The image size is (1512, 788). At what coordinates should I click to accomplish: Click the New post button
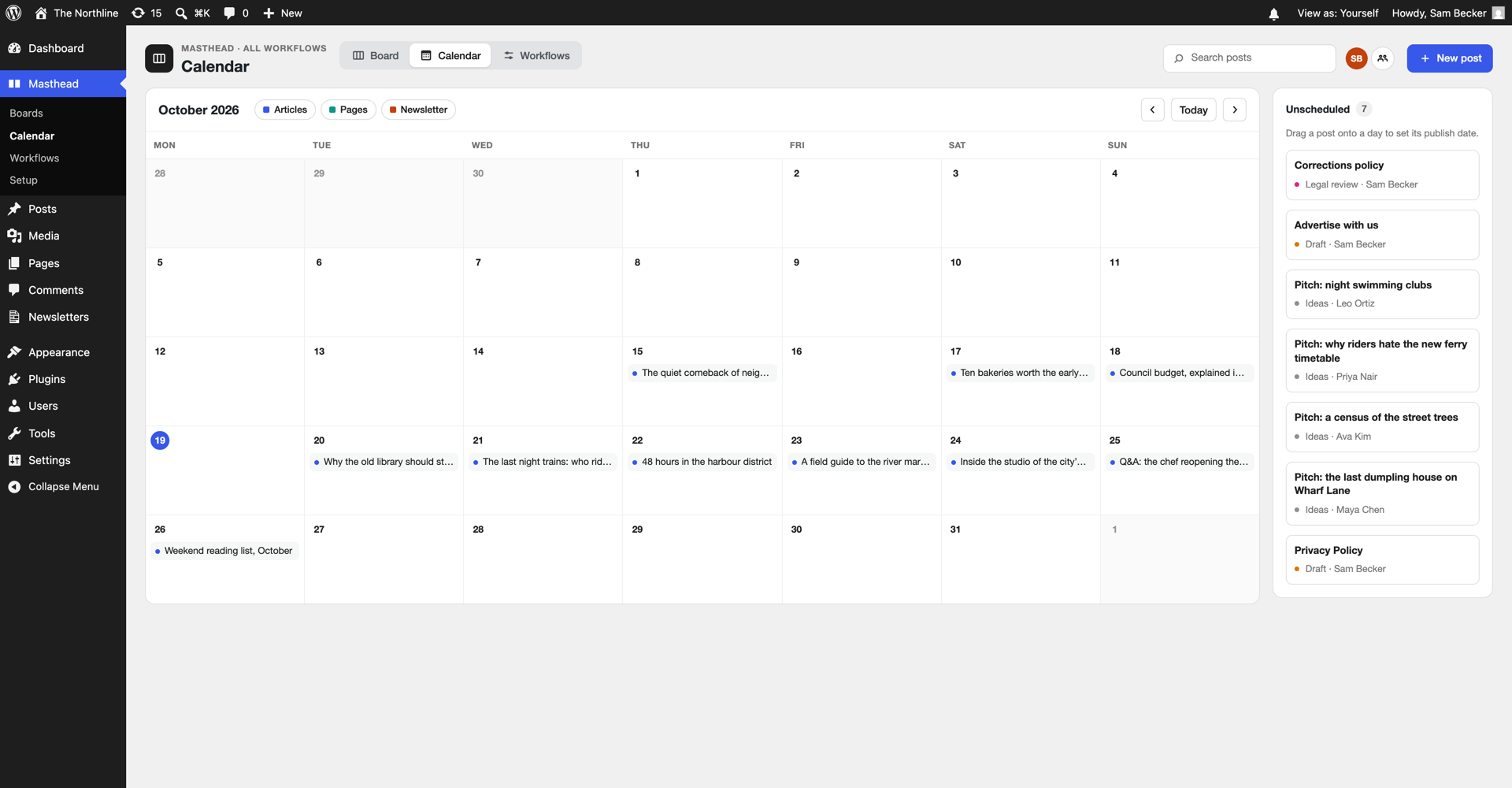pos(1450,58)
